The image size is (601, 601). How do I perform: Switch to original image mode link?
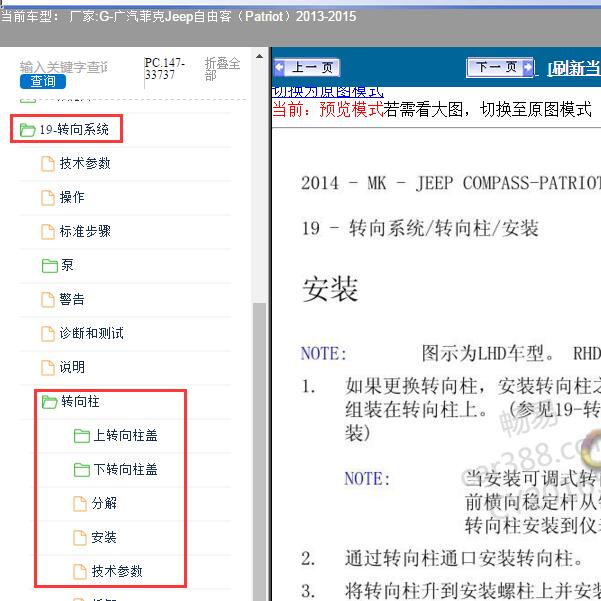(x=327, y=92)
